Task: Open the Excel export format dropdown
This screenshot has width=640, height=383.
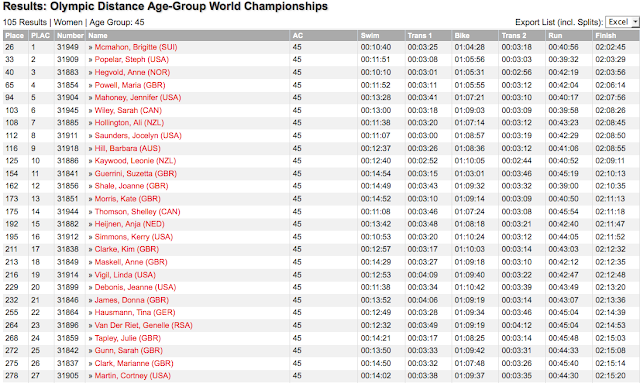Action: click(622, 22)
